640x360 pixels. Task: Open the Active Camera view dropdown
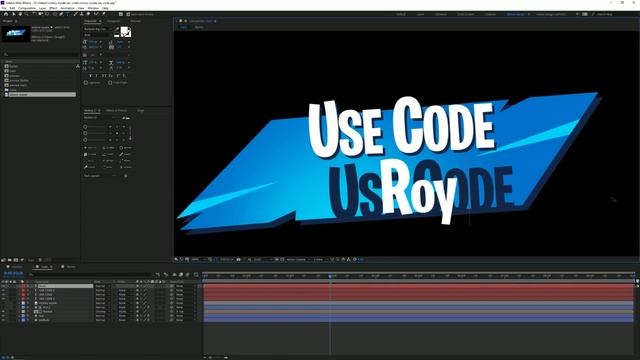coord(298,259)
